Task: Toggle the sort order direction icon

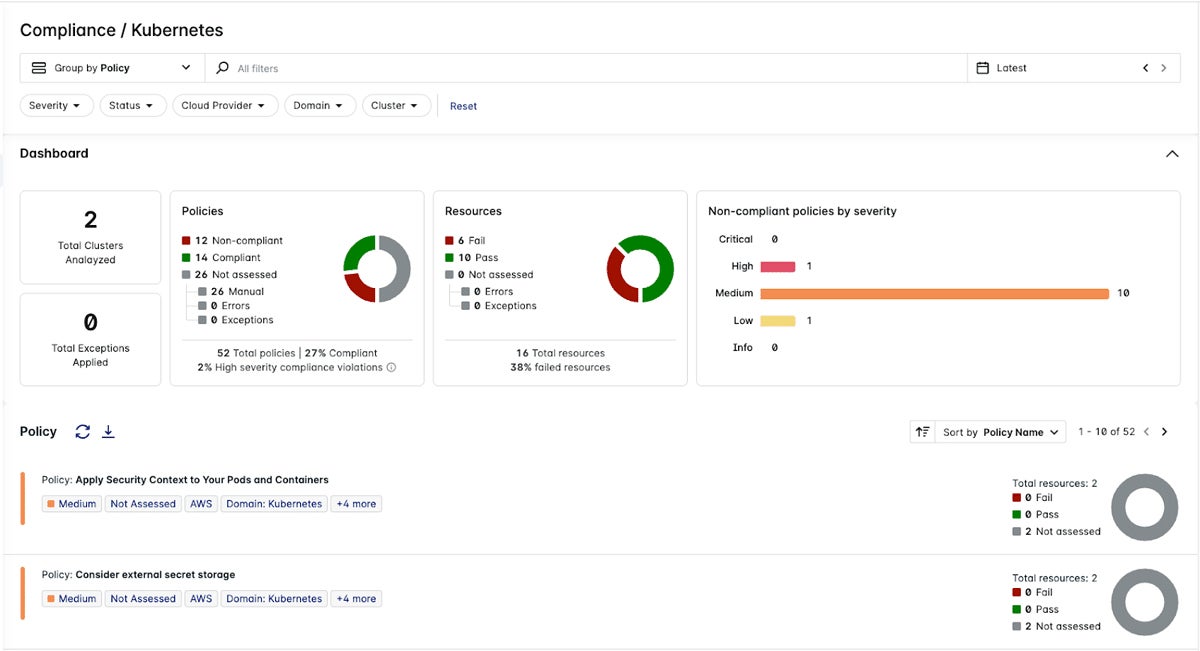Action: click(922, 432)
